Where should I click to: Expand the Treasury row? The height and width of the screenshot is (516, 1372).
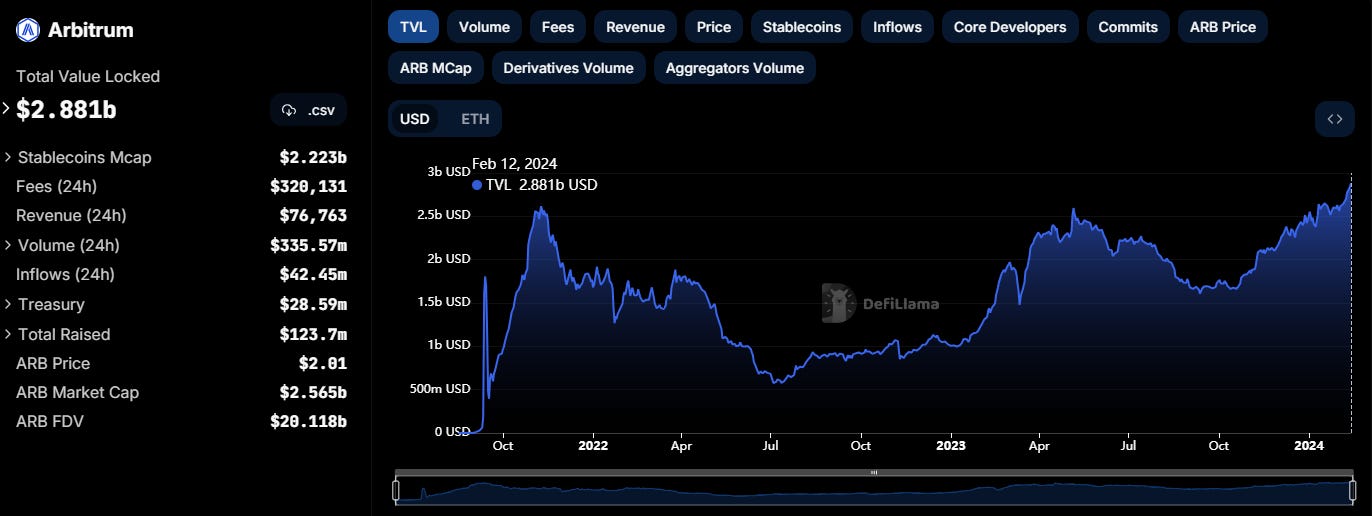(9, 305)
